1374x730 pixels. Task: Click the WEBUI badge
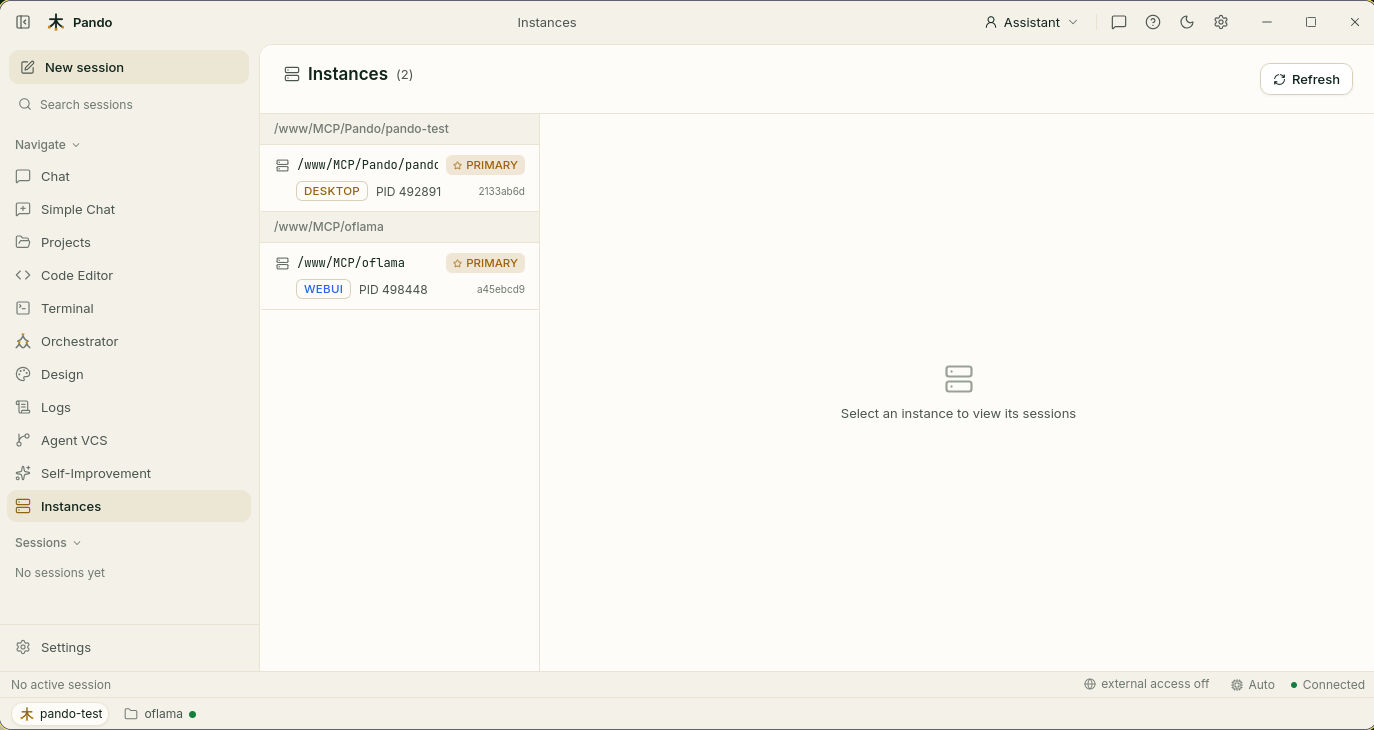[x=323, y=289]
